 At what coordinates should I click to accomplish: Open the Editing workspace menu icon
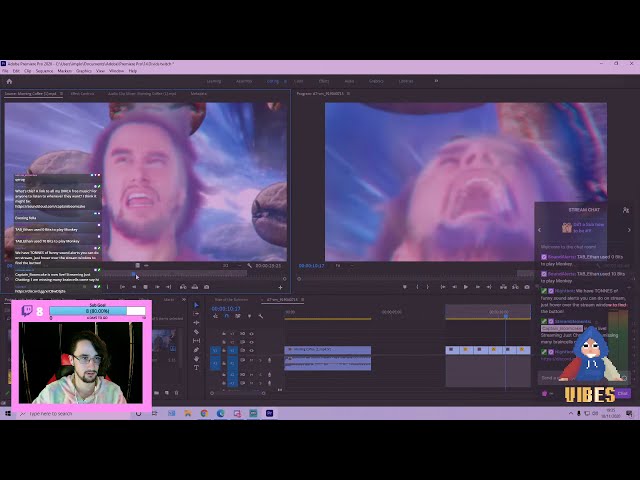285,81
